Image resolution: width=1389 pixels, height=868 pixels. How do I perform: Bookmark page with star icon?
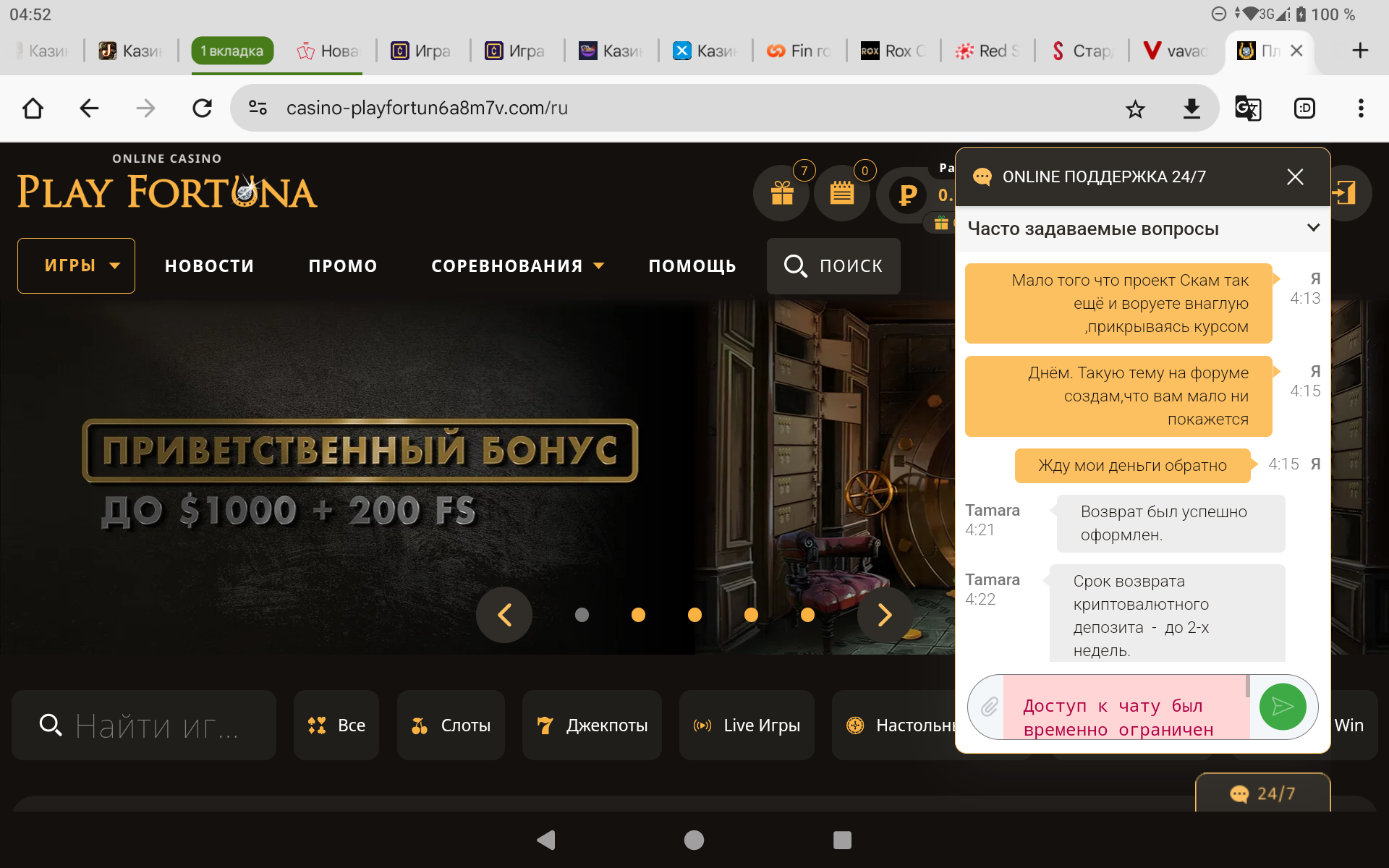(x=1135, y=109)
